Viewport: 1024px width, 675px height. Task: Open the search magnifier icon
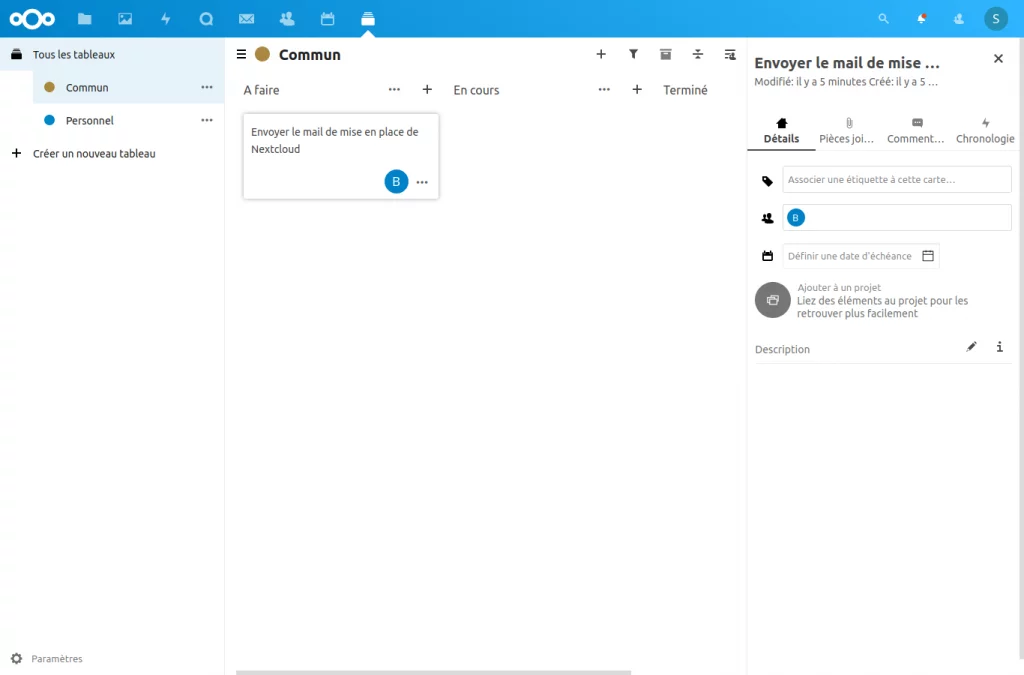point(884,19)
